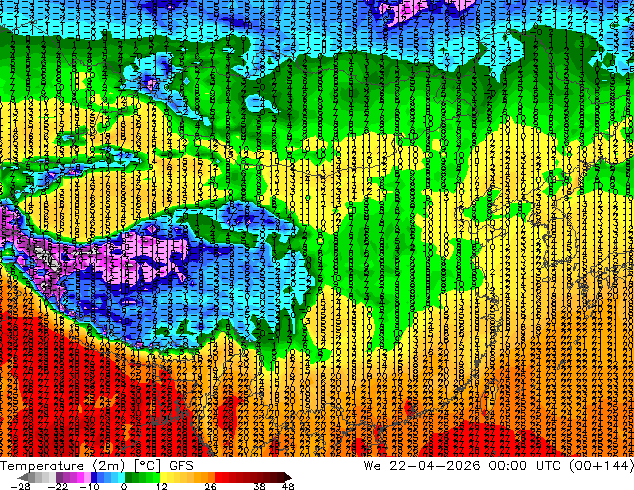Click the 0 legend label

[x=124, y=486]
